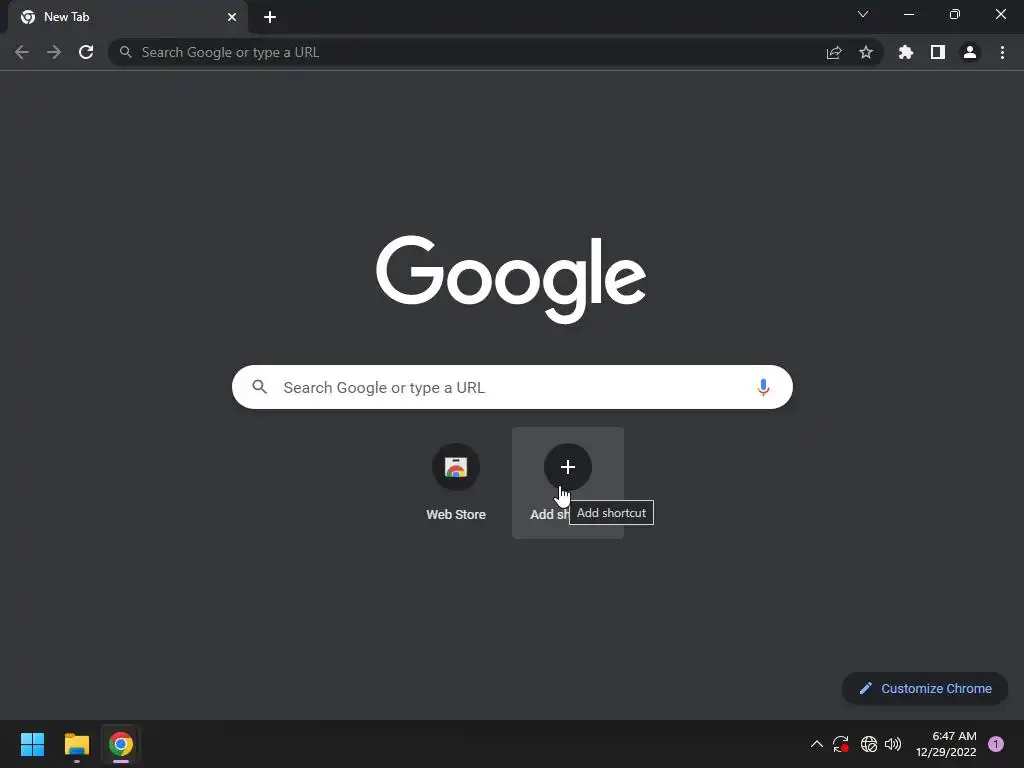This screenshot has height=768, width=1024.
Task: Open Chrome three-dot menu
Action: [1002, 52]
